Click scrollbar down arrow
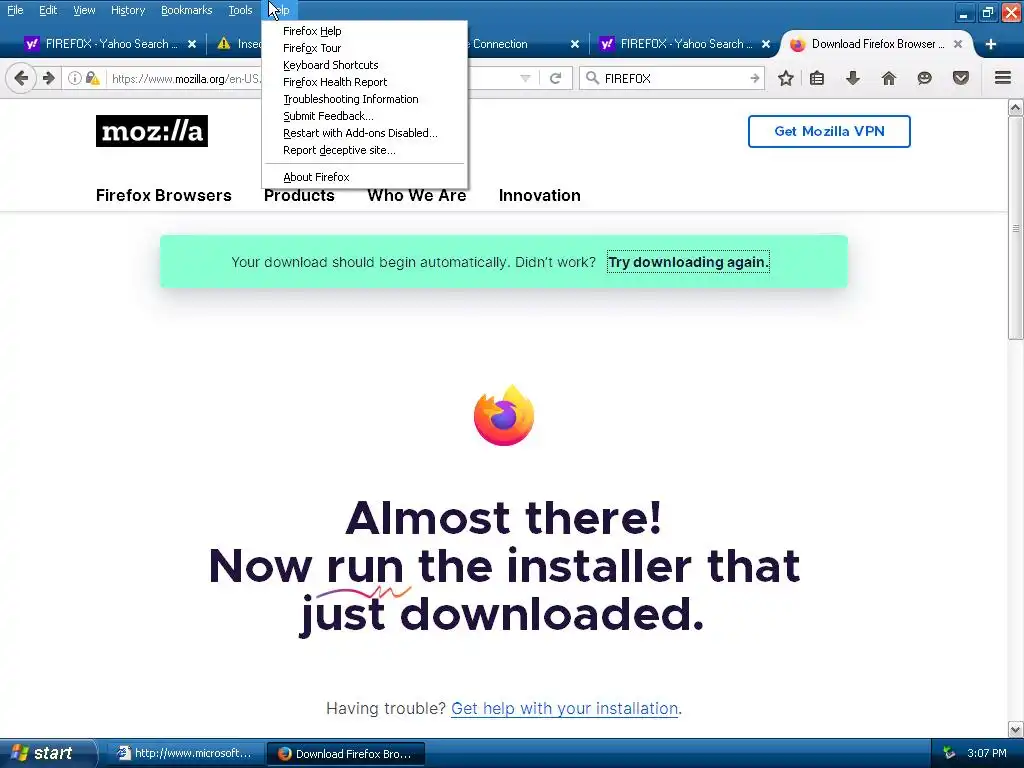Viewport: 1024px width, 768px height. 1015,729
